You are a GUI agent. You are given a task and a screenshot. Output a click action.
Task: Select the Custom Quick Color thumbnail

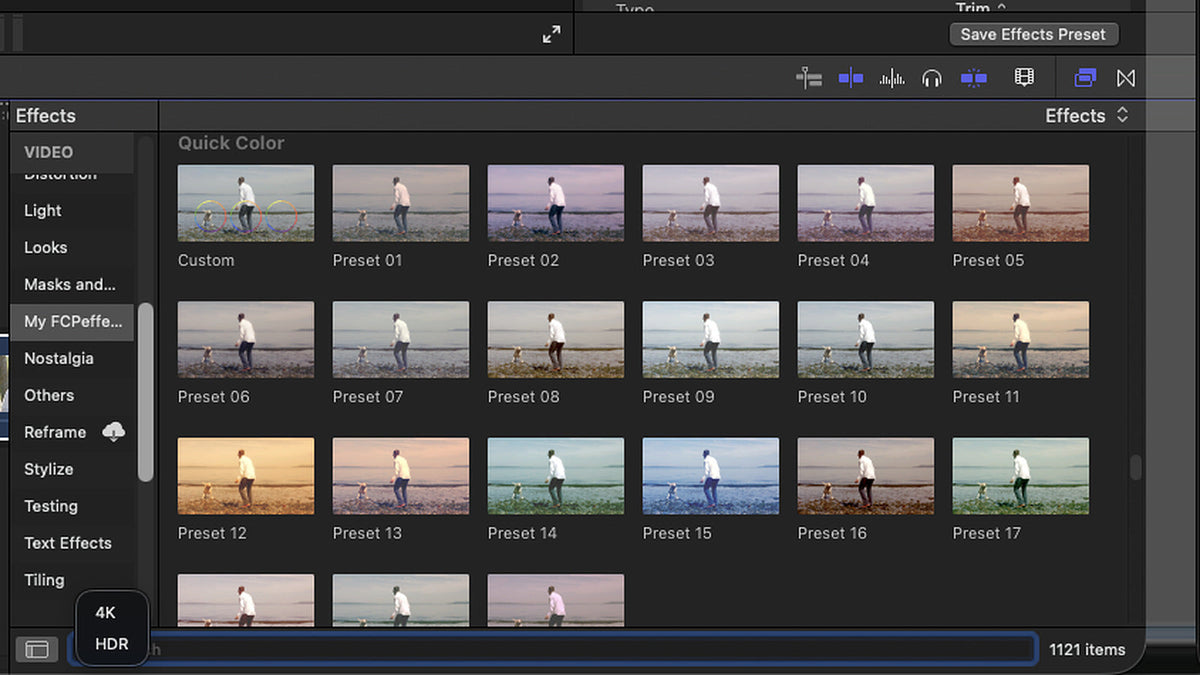[246, 203]
